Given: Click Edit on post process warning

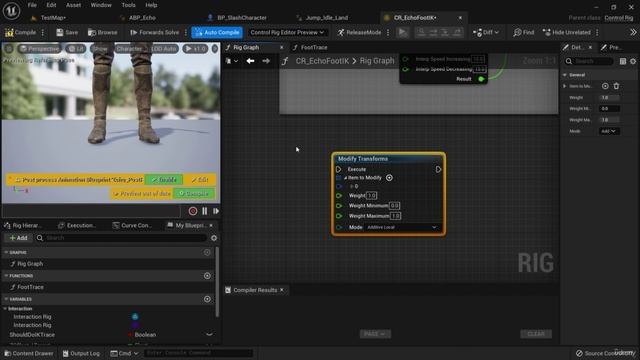Looking at the screenshot, I should tap(200, 180).
